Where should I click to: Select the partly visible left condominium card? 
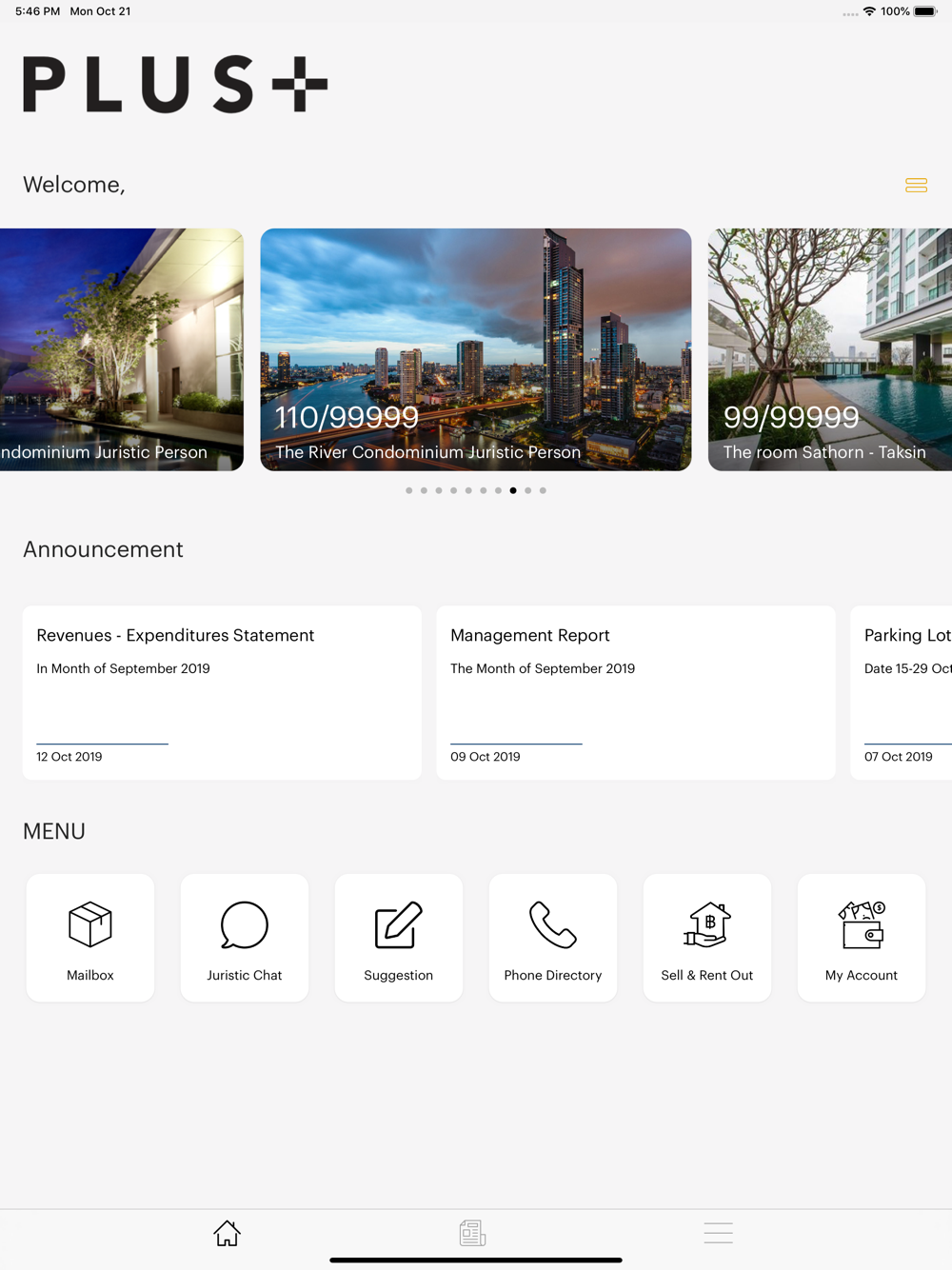122,349
